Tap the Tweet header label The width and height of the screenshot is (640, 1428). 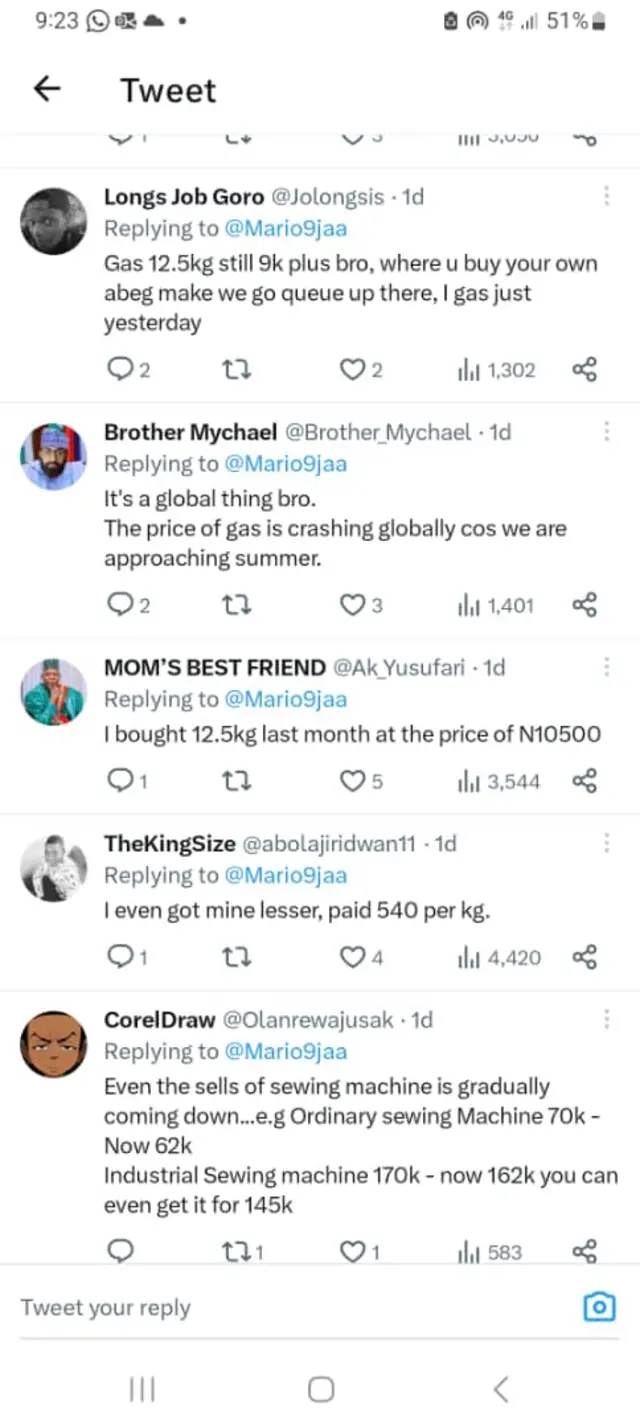168,89
